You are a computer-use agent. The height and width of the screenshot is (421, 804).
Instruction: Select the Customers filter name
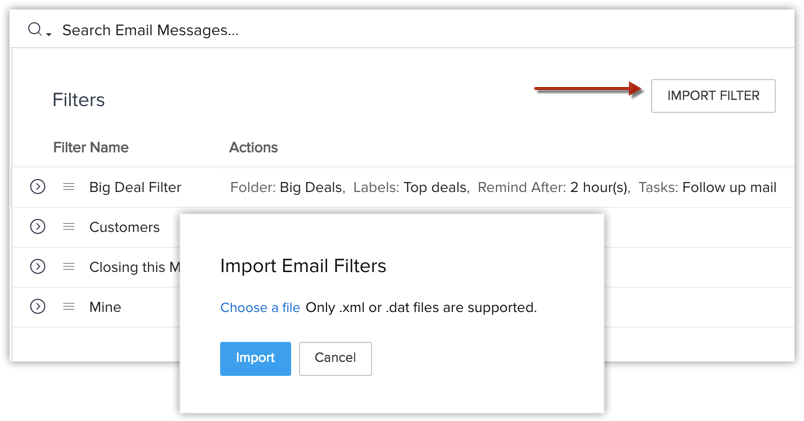[x=124, y=227]
